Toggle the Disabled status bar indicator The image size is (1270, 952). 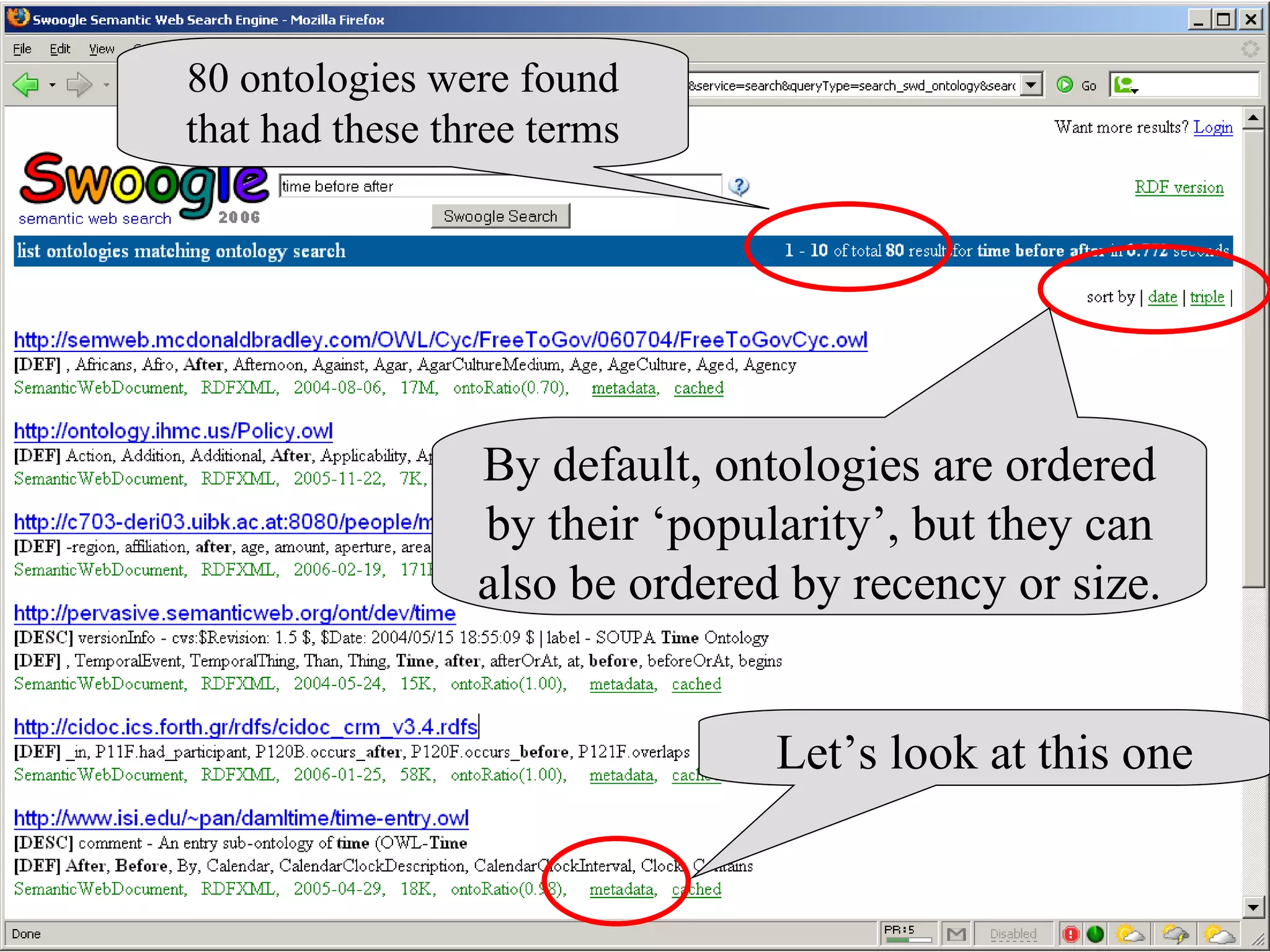click(x=1013, y=933)
